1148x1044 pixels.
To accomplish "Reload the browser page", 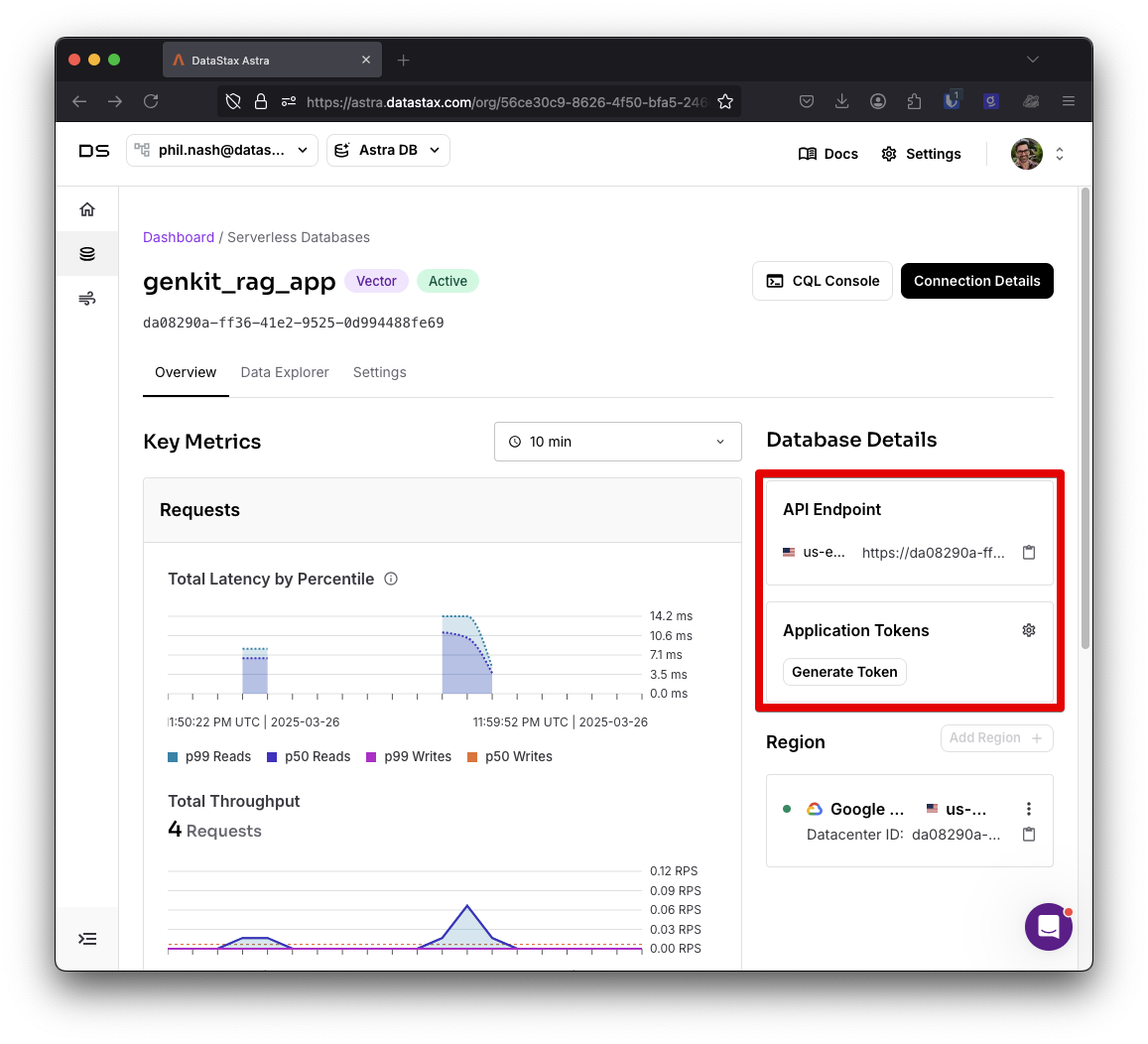I will pyautogui.click(x=151, y=102).
